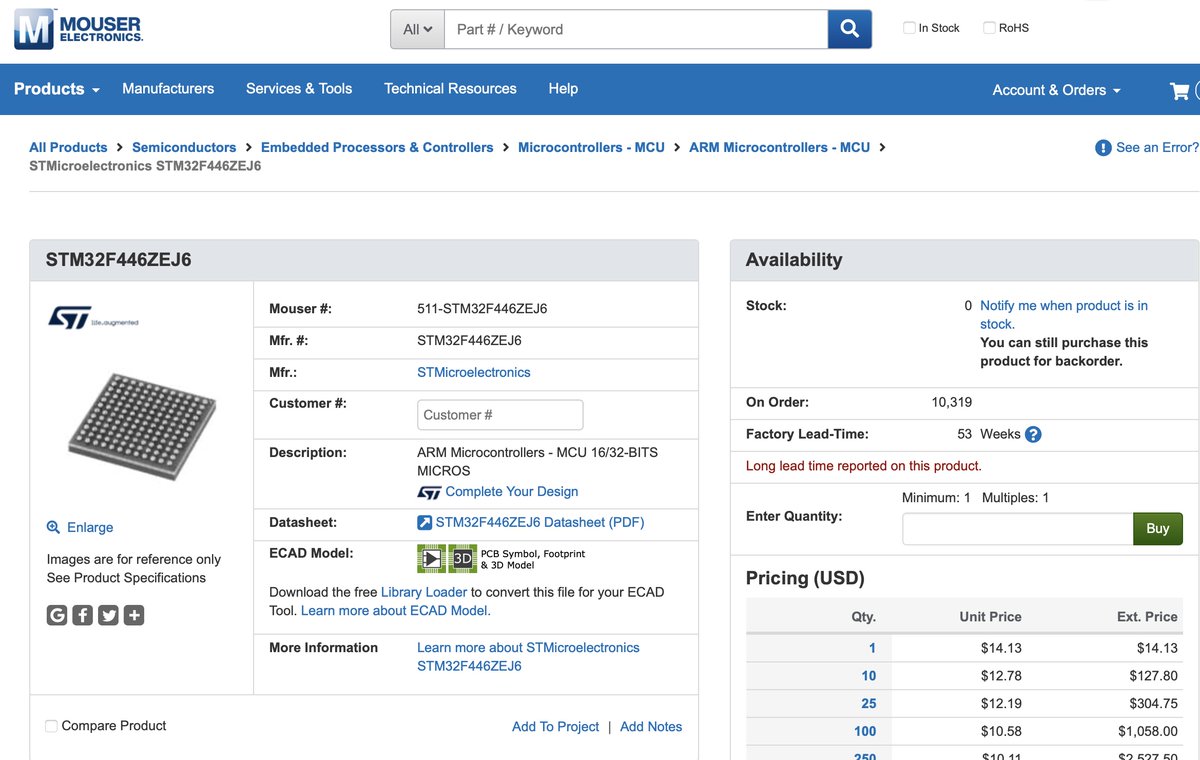1200x760 pixels.
Task: Click the Add Notes link
Action: pyautogui.click(x=651, y=727)
